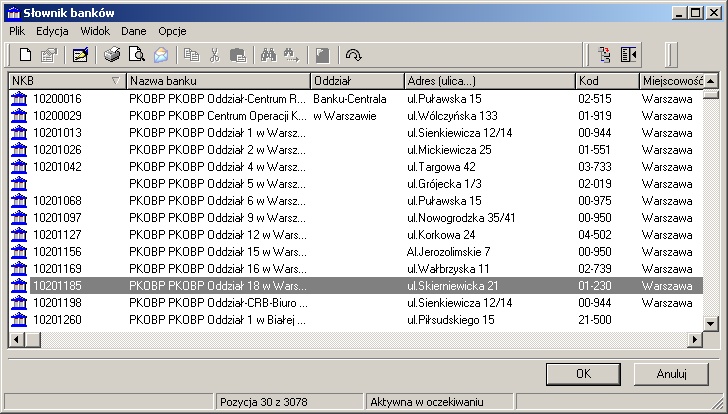
Task: Click the tree view icon at toolbar right
Action: [604, 55]
